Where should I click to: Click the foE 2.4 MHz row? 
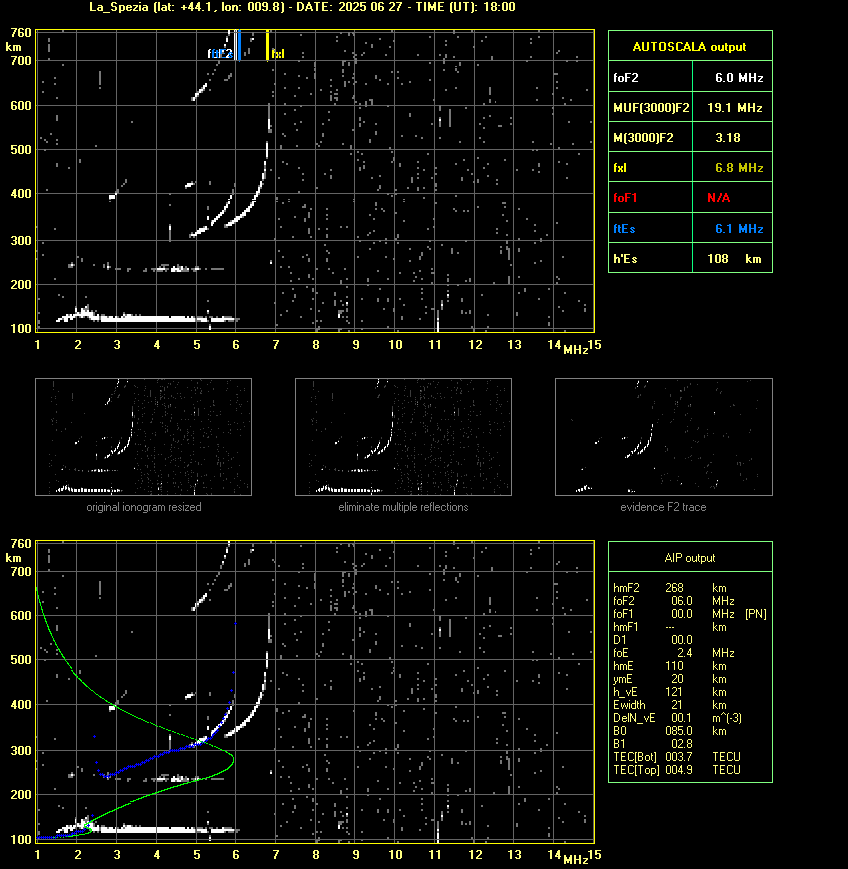pos(674,653)
